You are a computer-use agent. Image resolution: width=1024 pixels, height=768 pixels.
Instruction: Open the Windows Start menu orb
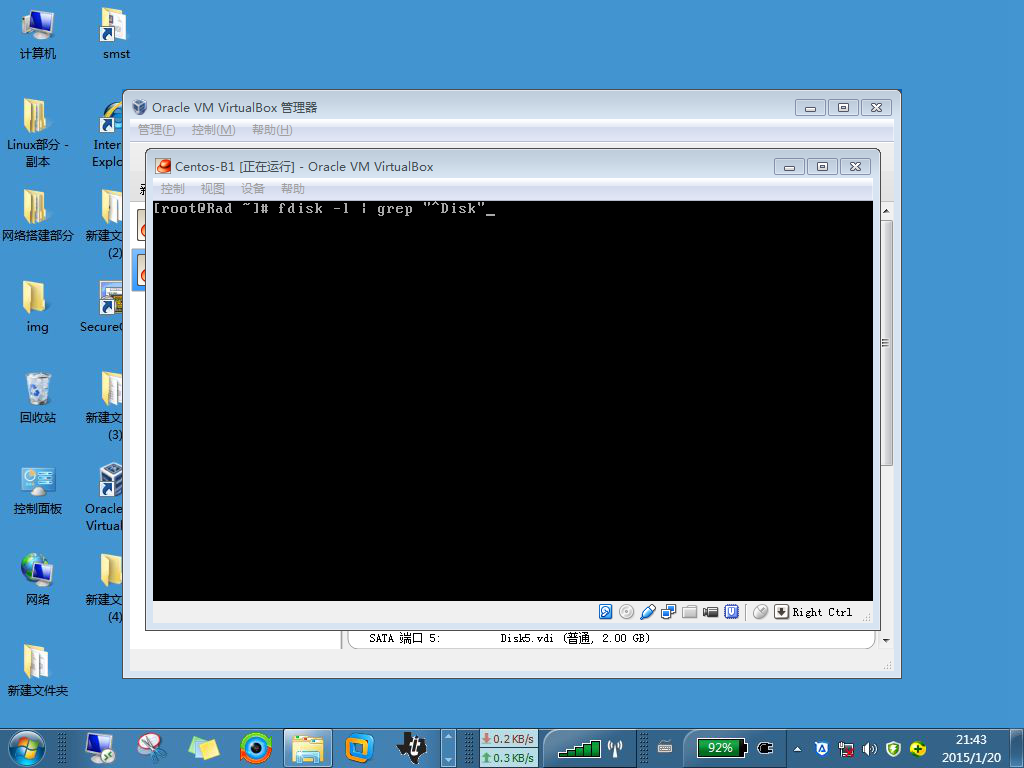click(x=27, y=748)
